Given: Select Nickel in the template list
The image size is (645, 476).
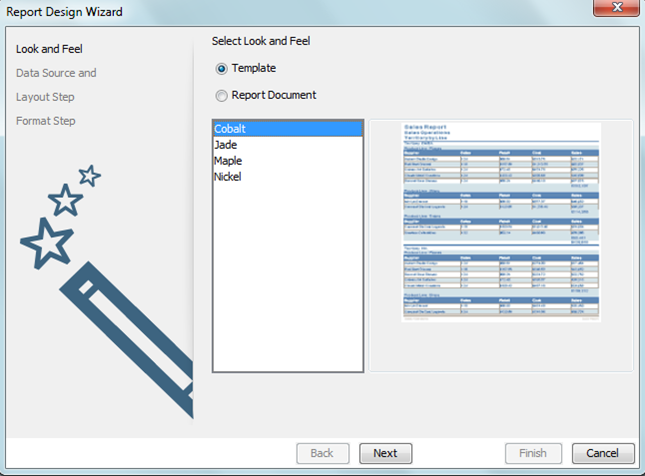Looking at the screenshot, I should click(x=228, y=177).
